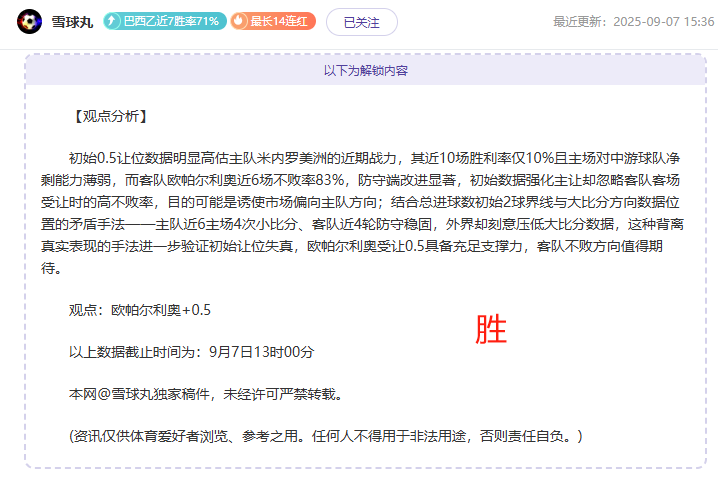Toggle the 已关注 follow button

[362, 22]
